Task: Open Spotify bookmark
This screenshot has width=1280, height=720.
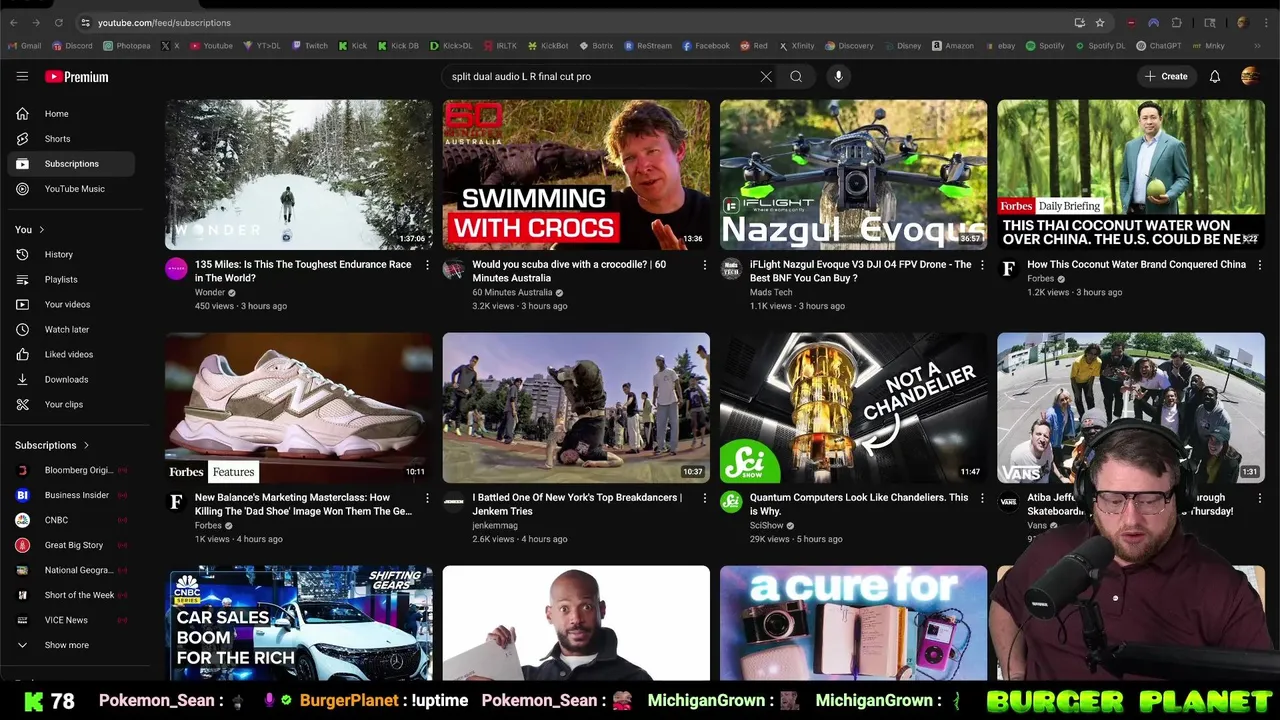Action: click(1045, 46)
